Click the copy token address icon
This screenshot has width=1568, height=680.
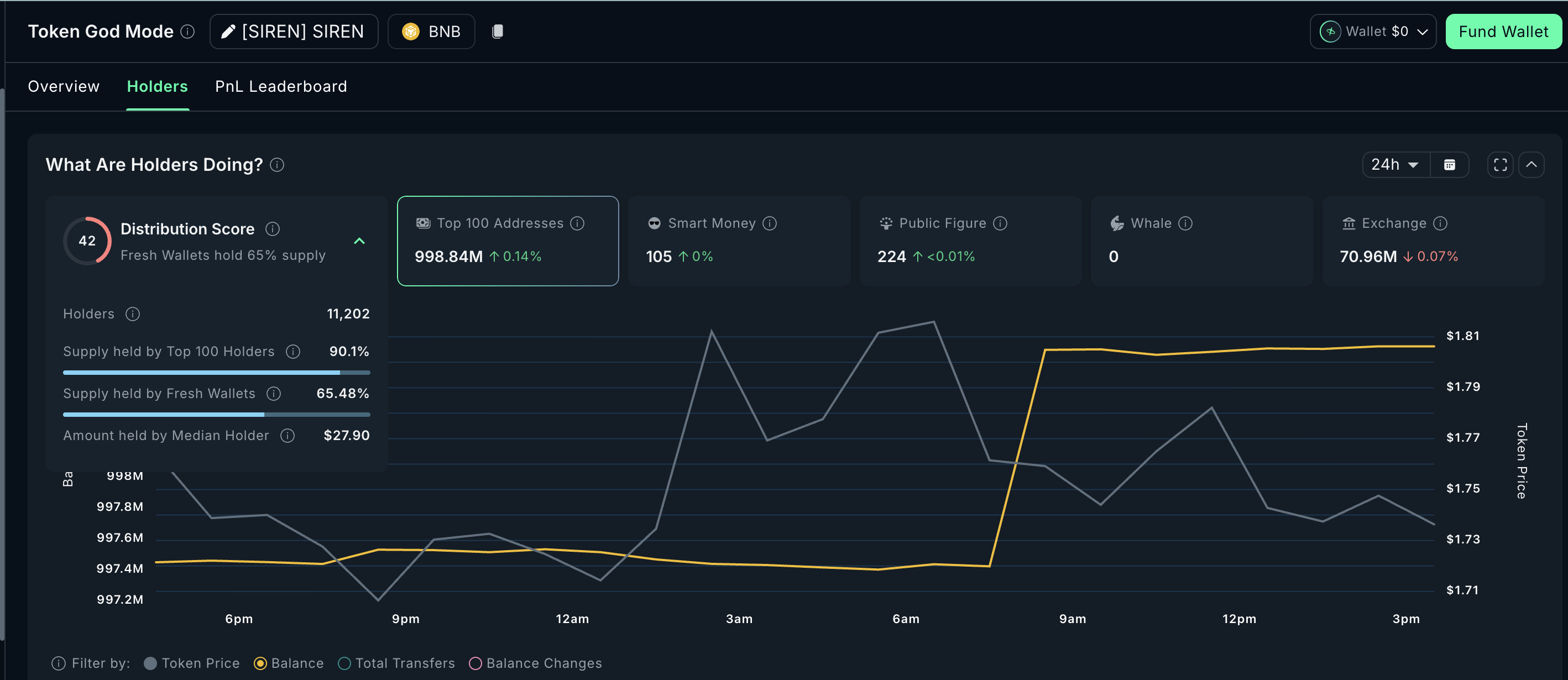tap(497, 32)
